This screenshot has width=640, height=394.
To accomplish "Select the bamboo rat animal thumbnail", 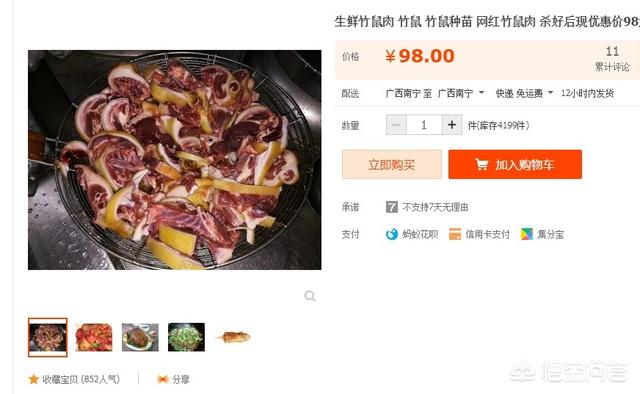I will click(233, 337).
